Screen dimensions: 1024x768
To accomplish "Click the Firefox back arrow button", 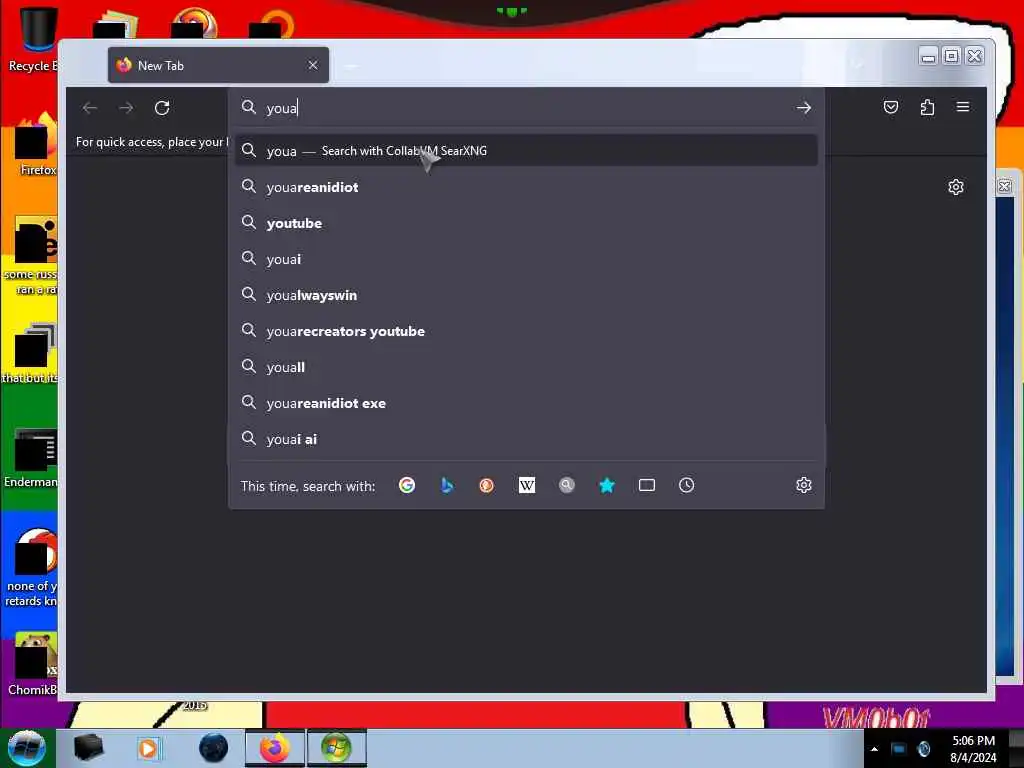I will click(90, 108).
